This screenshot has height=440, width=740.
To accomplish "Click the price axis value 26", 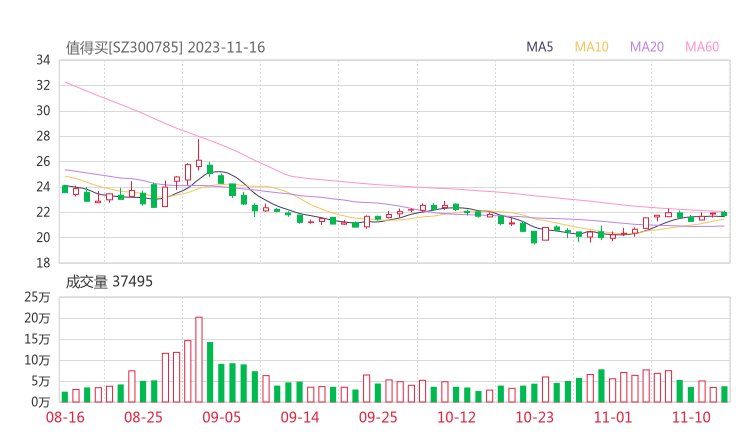I will point(43,161).
